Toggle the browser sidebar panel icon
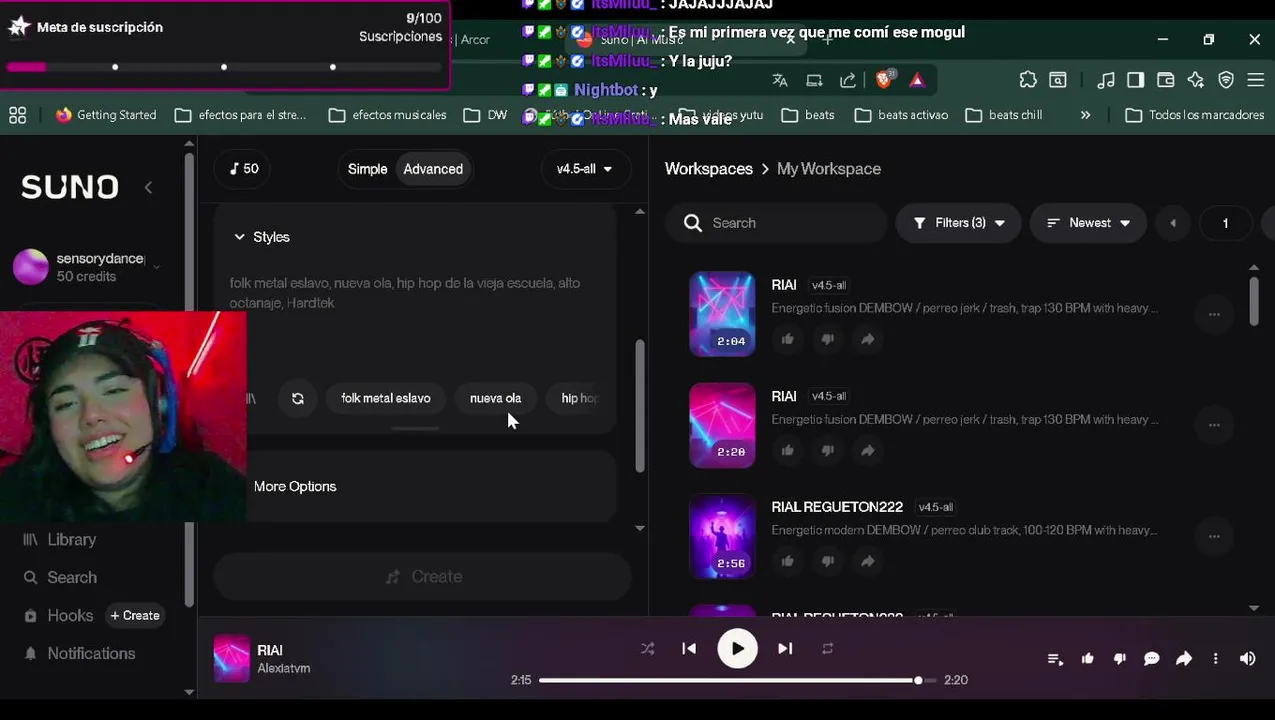1275x720 pixels. [x=1136, y=80]
